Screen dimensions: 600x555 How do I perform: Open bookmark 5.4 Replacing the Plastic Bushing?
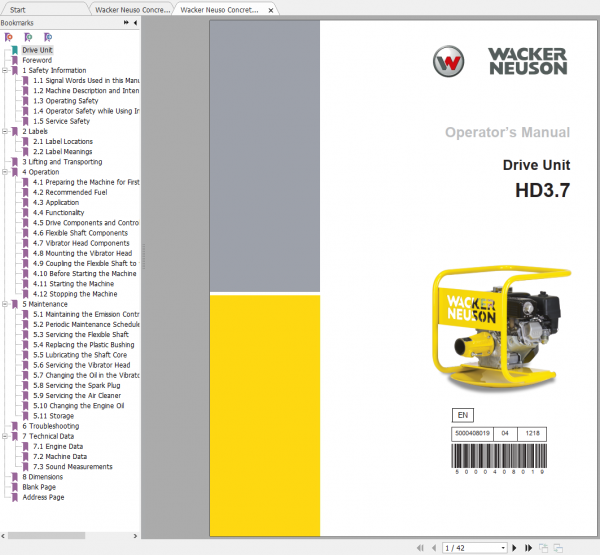(84, 345)
